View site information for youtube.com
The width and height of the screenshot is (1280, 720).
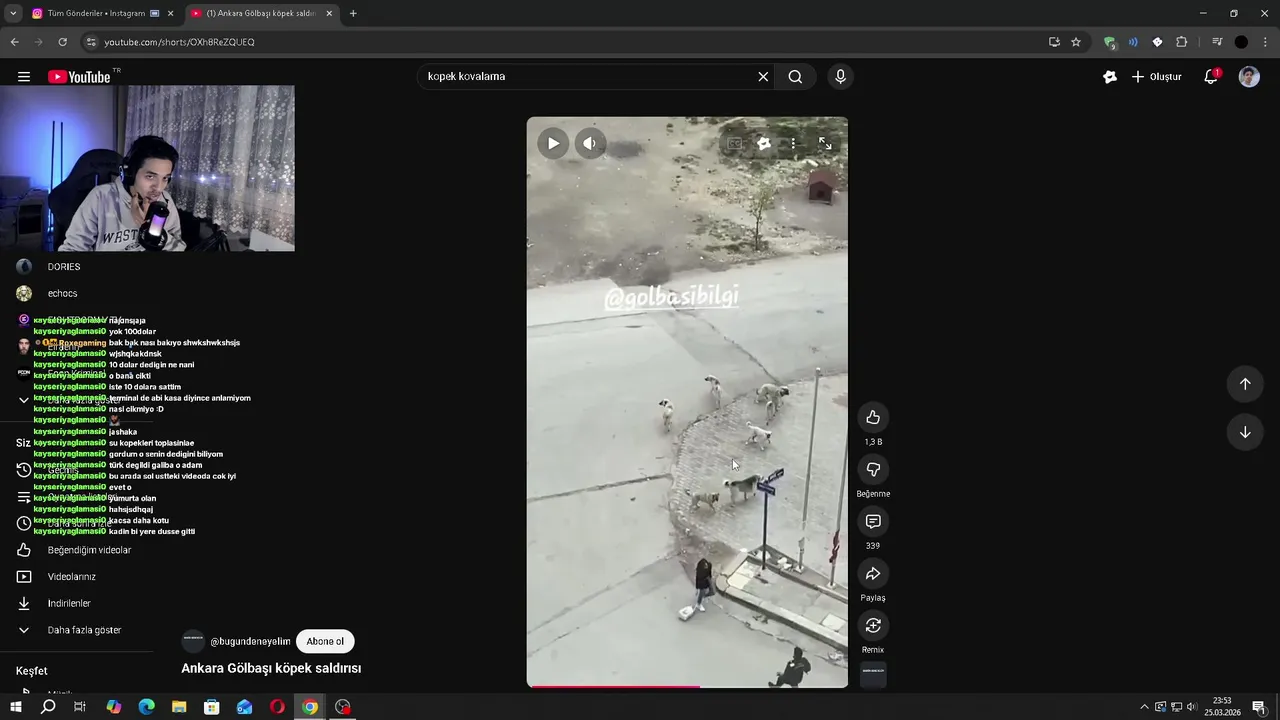pos(91,42)
